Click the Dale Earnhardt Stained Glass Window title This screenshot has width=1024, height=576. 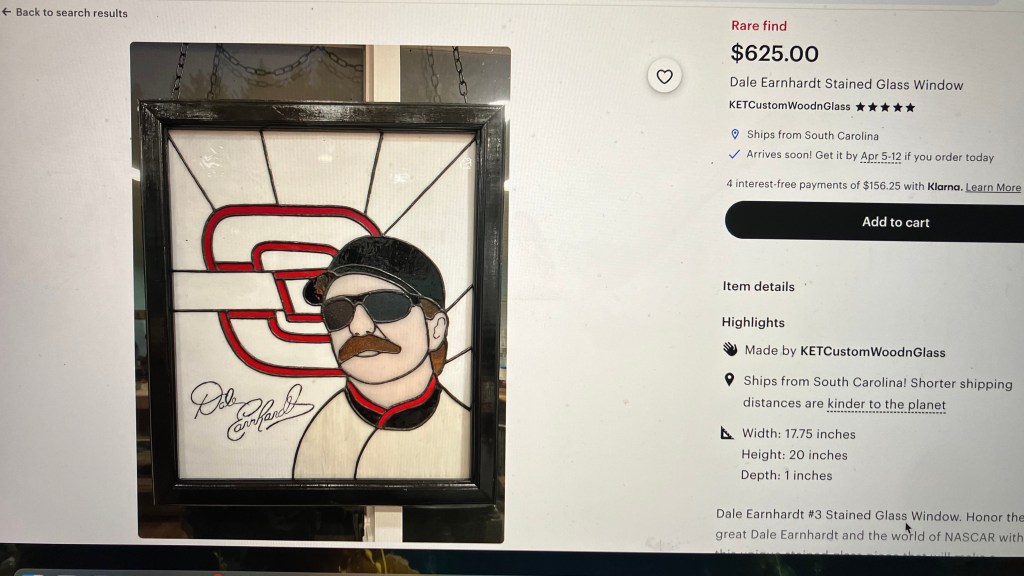click(x=846, y=84)
